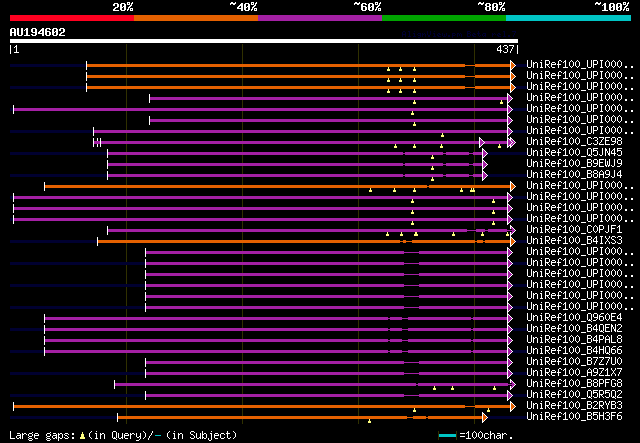This screenshot has height=443, width=640.
Task: Open hit UniRef100_Q960E4
Action: pyautogui.click(x=574, y=318)
